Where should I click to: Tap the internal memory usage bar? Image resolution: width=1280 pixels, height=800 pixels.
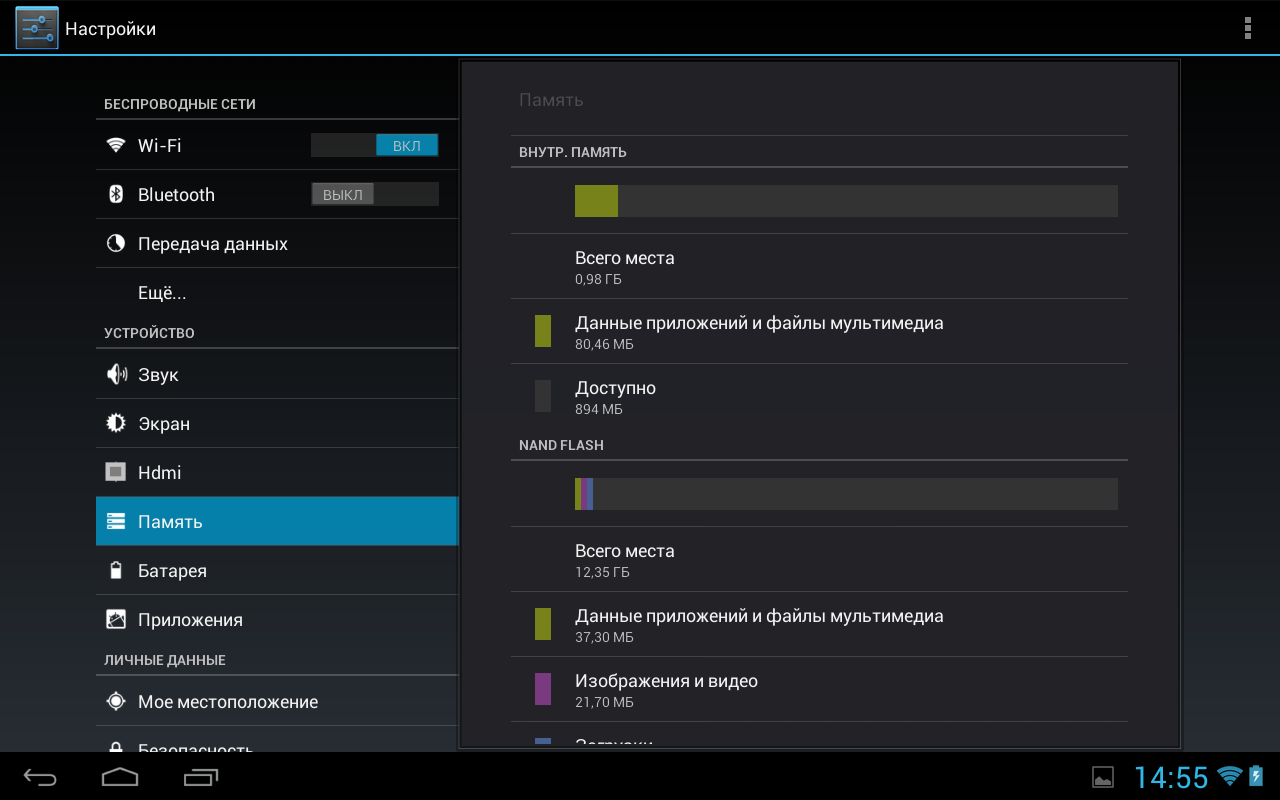click(x=846, y=201)
